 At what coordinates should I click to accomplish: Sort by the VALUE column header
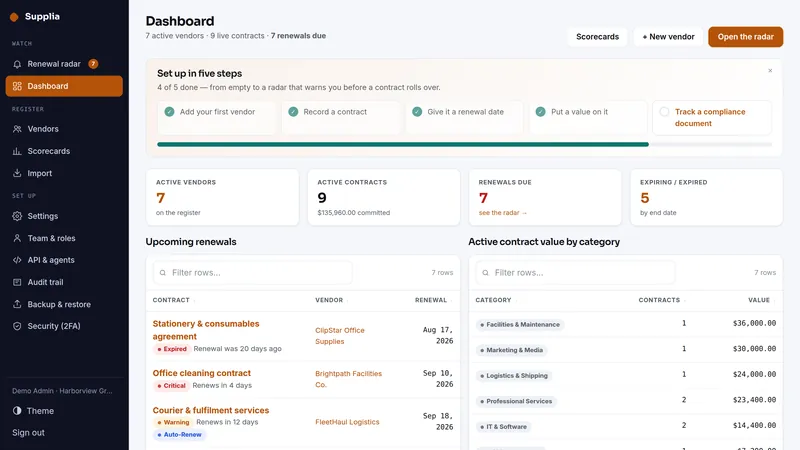coord(761,301)
